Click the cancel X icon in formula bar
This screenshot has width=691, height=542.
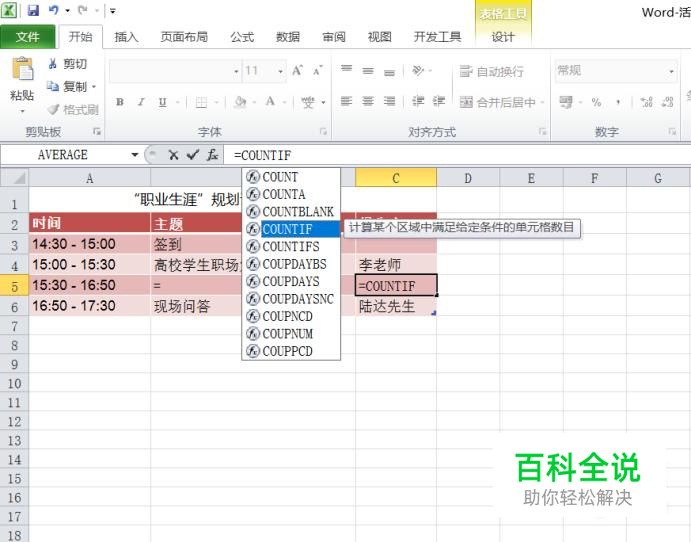click(174, 155)
